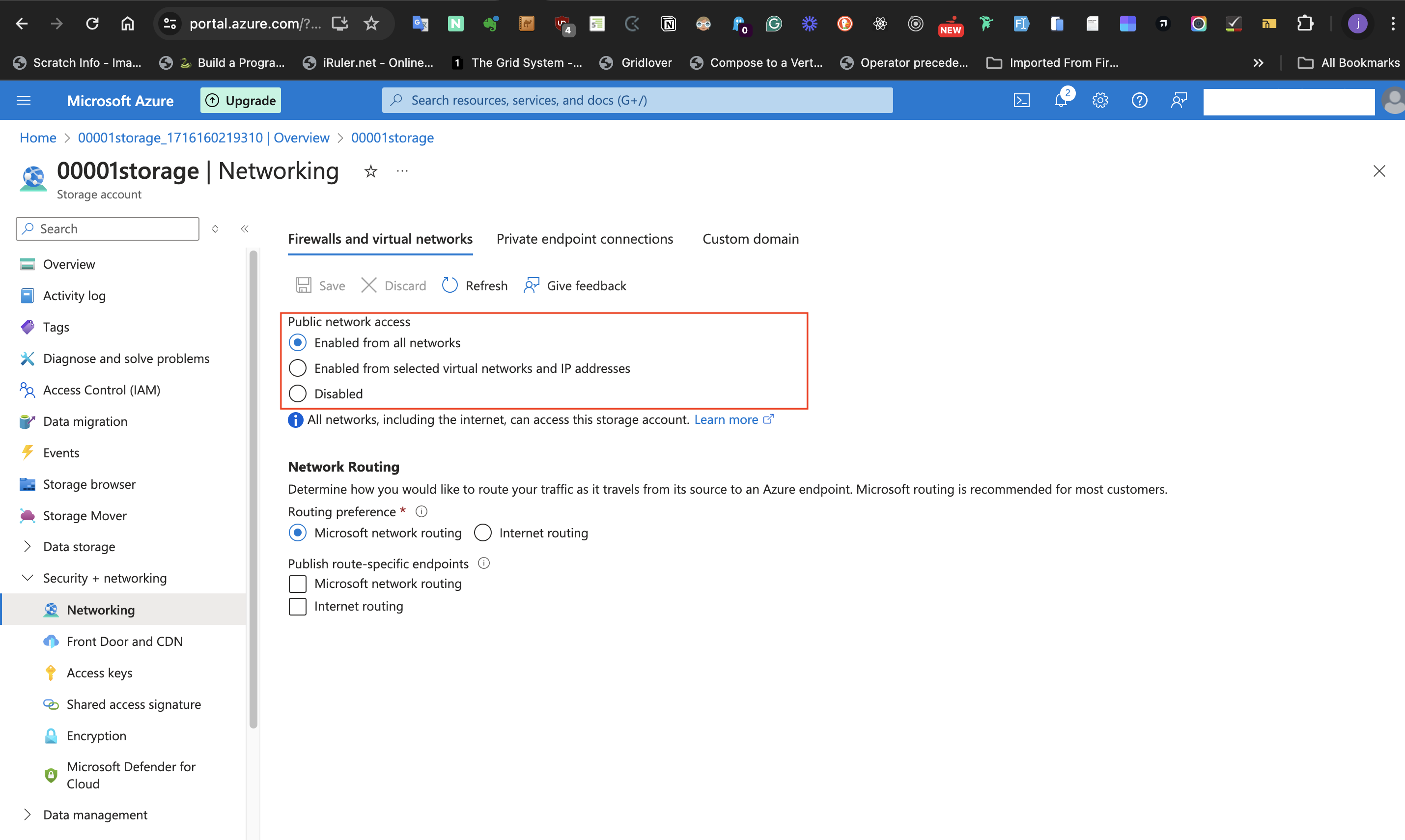Click Routing preference info icon

coord(421,512)
